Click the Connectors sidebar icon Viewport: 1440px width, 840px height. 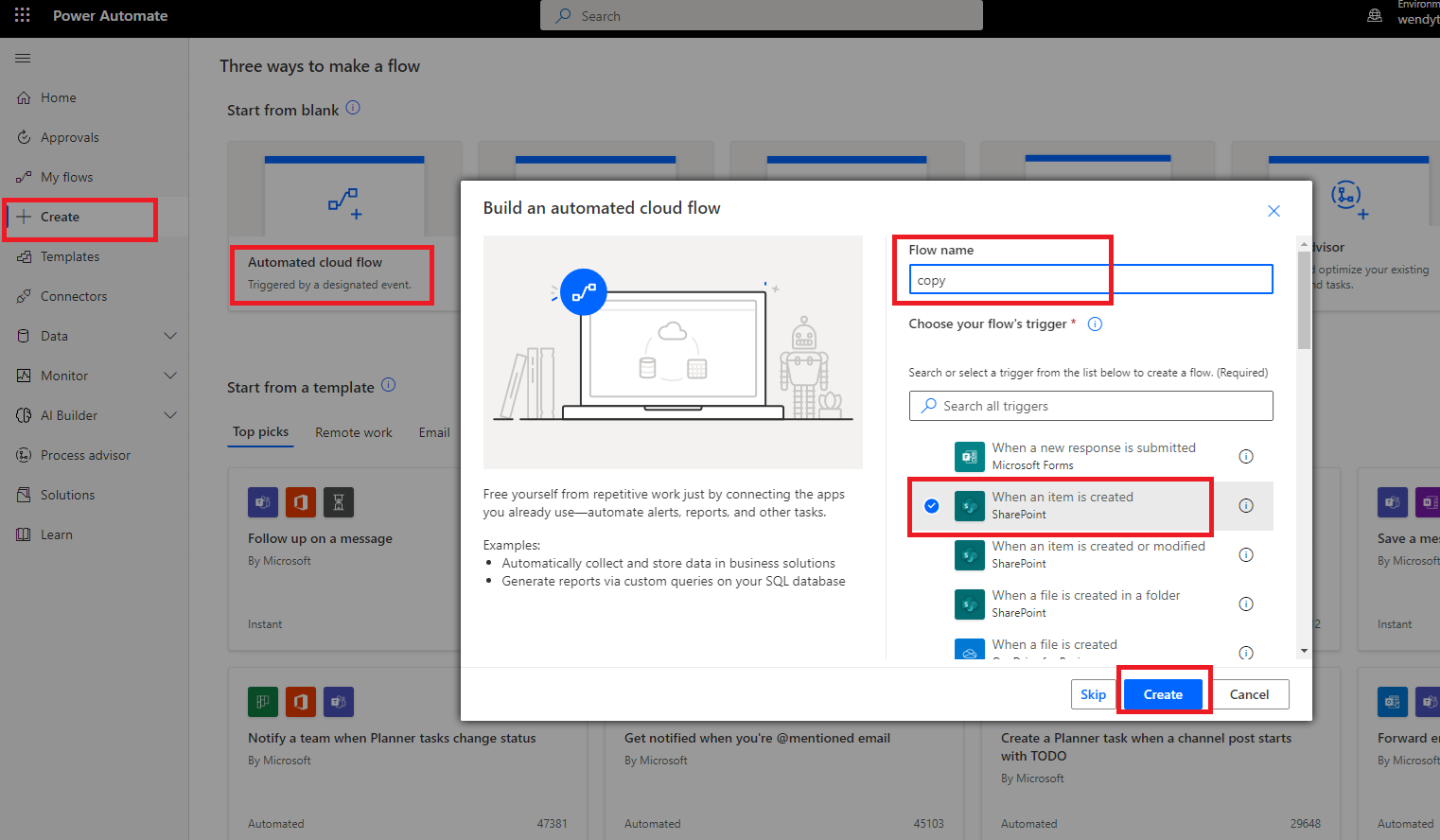click(24, 296)
